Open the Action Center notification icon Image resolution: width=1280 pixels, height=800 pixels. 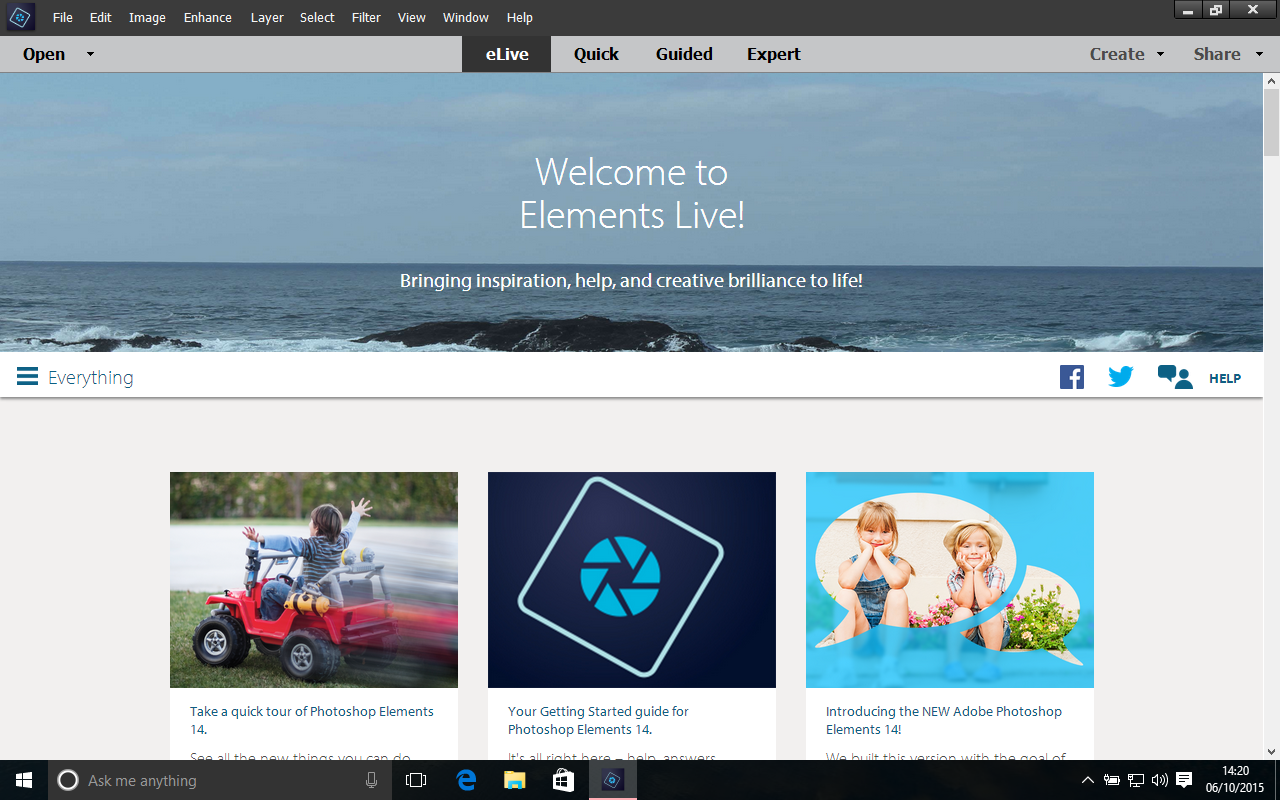(1184, 780)
